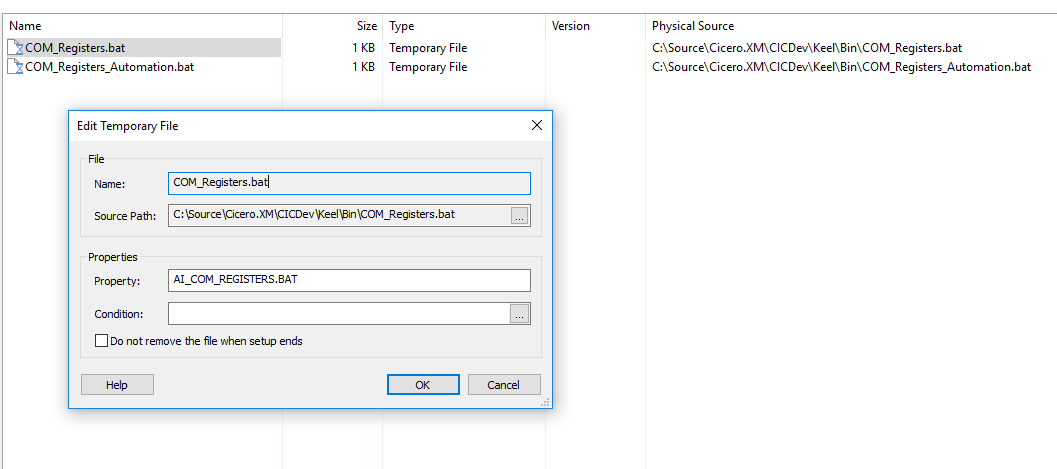Click the Source Path field
The width and height of the screenshot is (1057, 469).
pyautogui.click(x=338, y=215)
